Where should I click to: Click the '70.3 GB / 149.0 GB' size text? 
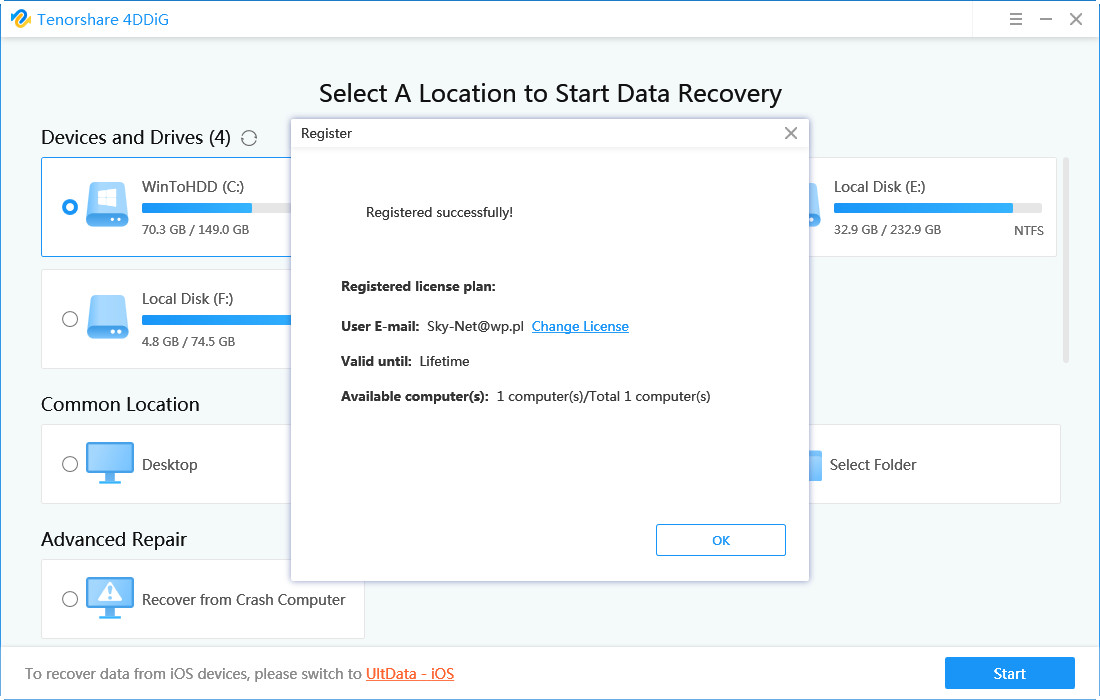pos(195,229)
